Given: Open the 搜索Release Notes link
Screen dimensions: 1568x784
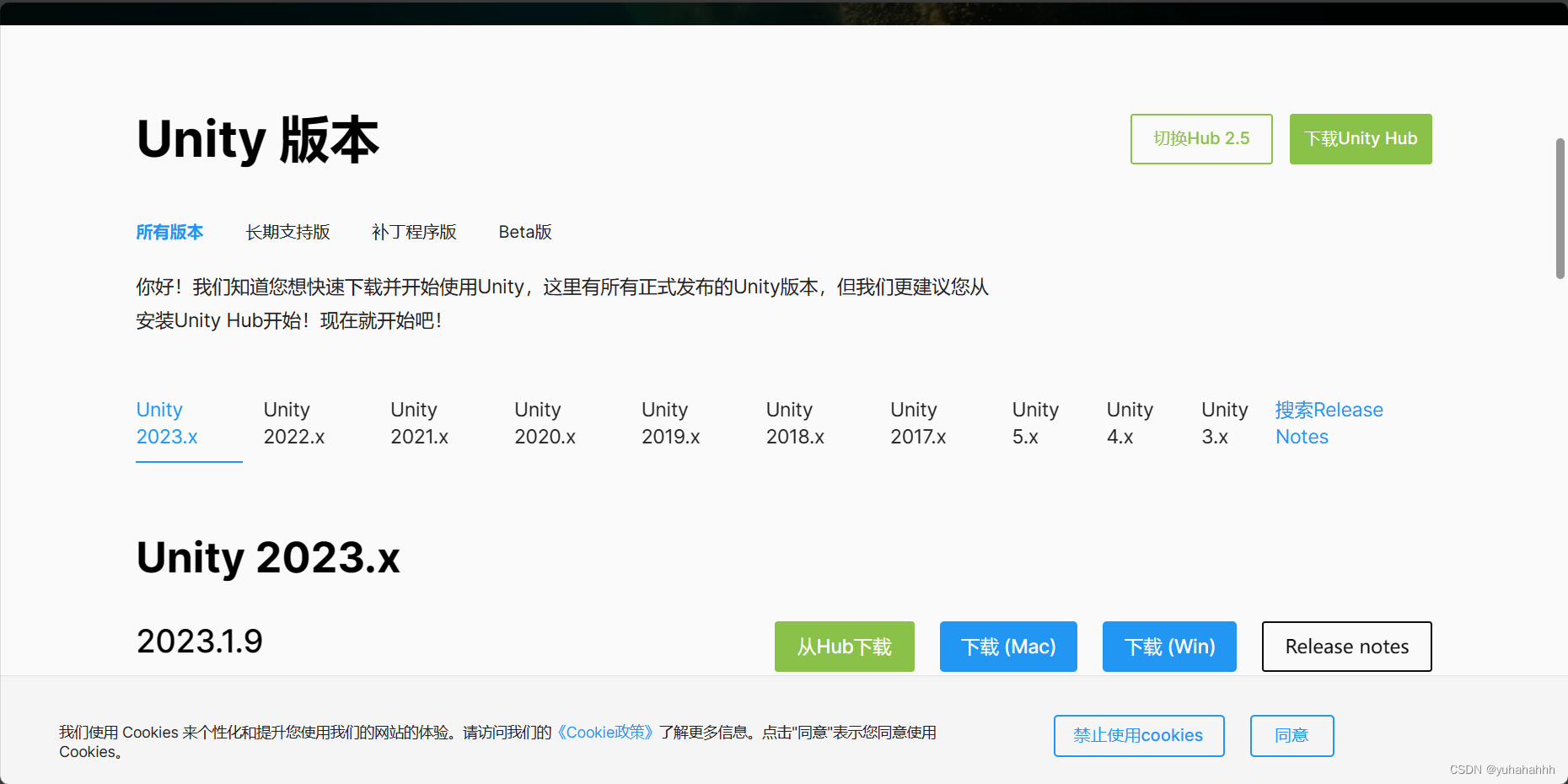Looking at the screenshot, I should click(1329, 423).
